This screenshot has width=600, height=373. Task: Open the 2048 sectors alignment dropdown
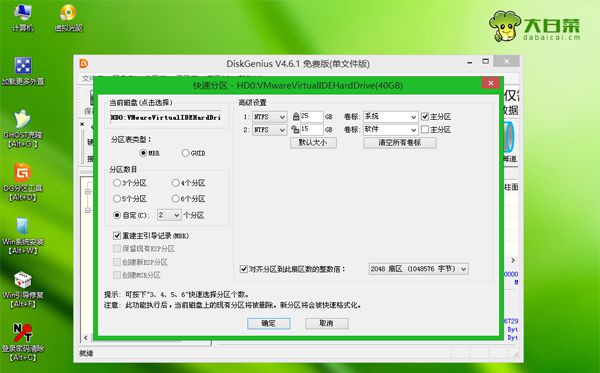(418, 269)
